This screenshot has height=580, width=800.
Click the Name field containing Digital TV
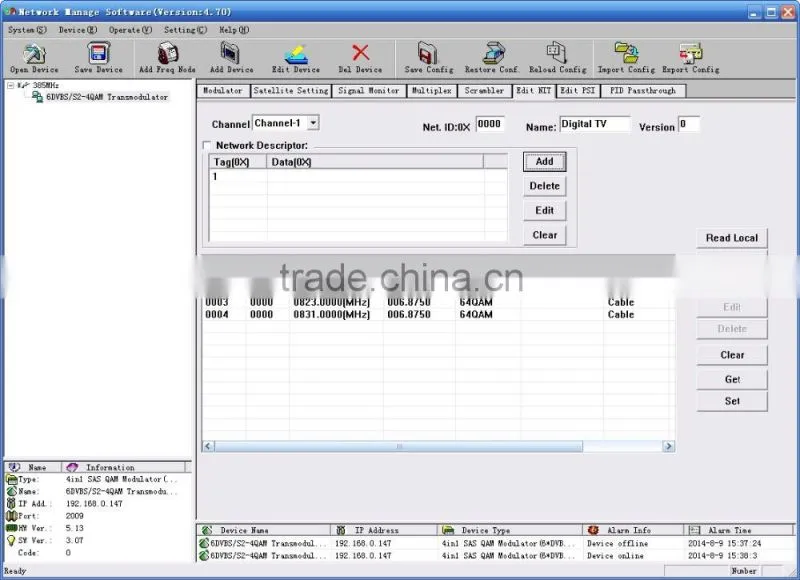point(594,124)
